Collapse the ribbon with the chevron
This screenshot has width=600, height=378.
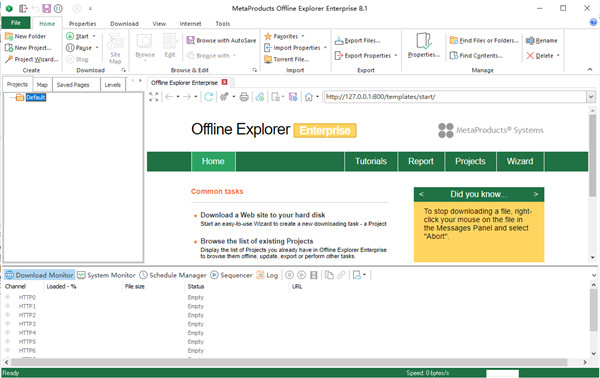coord(590,69)
